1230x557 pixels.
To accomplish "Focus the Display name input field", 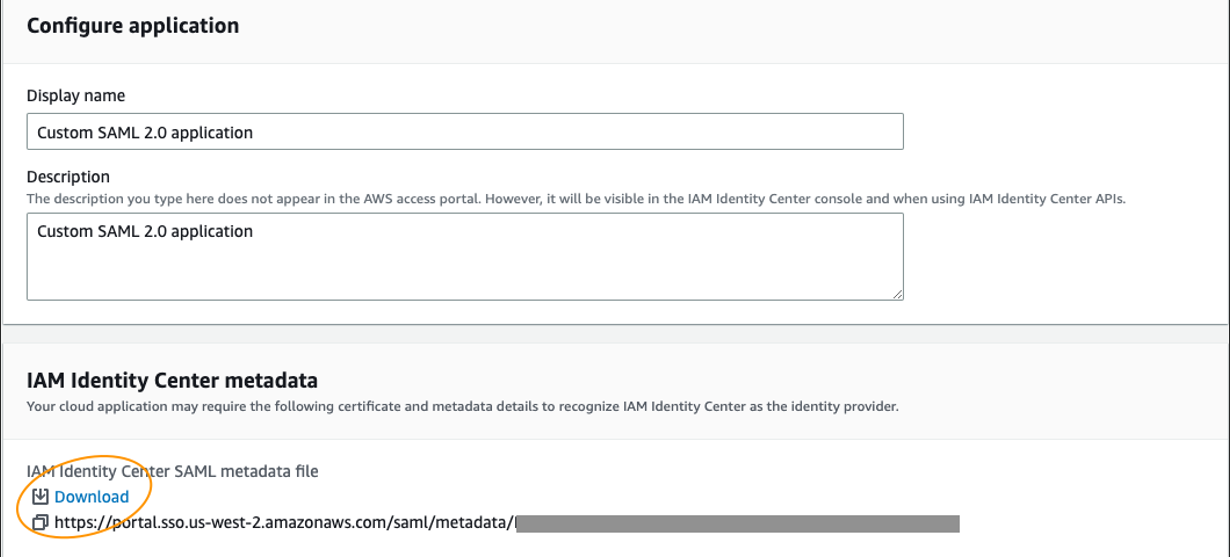I will point(465,132).
